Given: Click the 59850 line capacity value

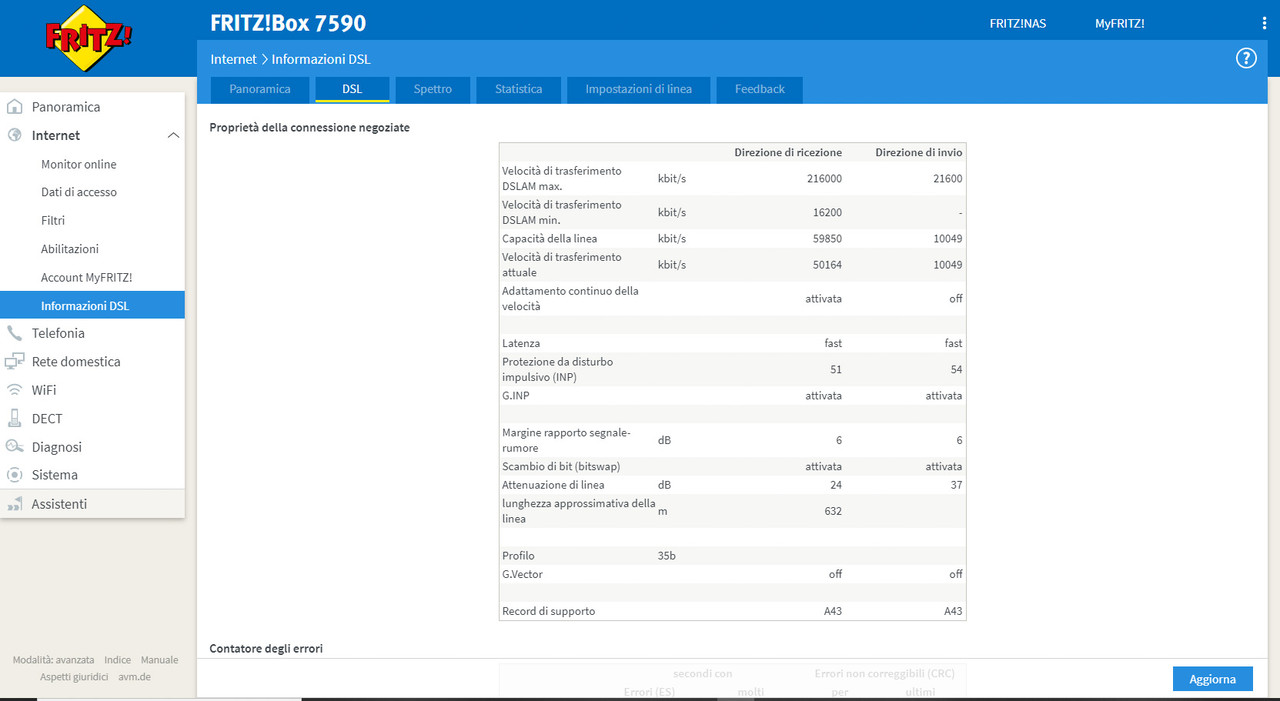Looking at the screenshot, I should 827,239.
